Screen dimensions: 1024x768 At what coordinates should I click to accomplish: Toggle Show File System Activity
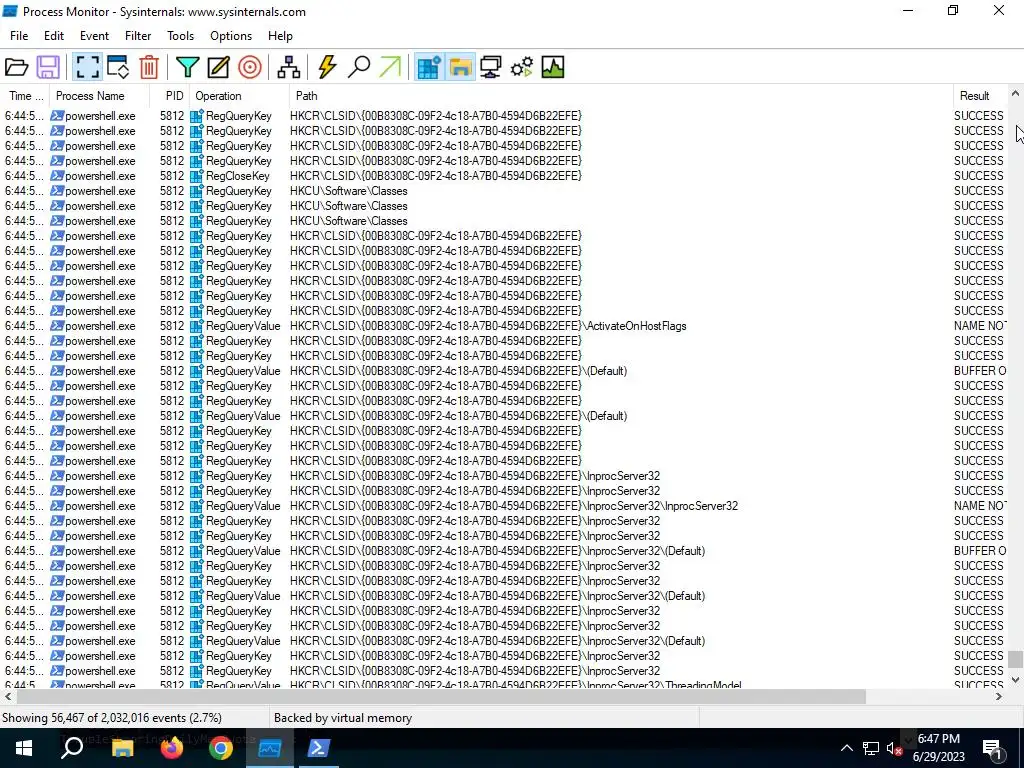click(x=460, y=67)
